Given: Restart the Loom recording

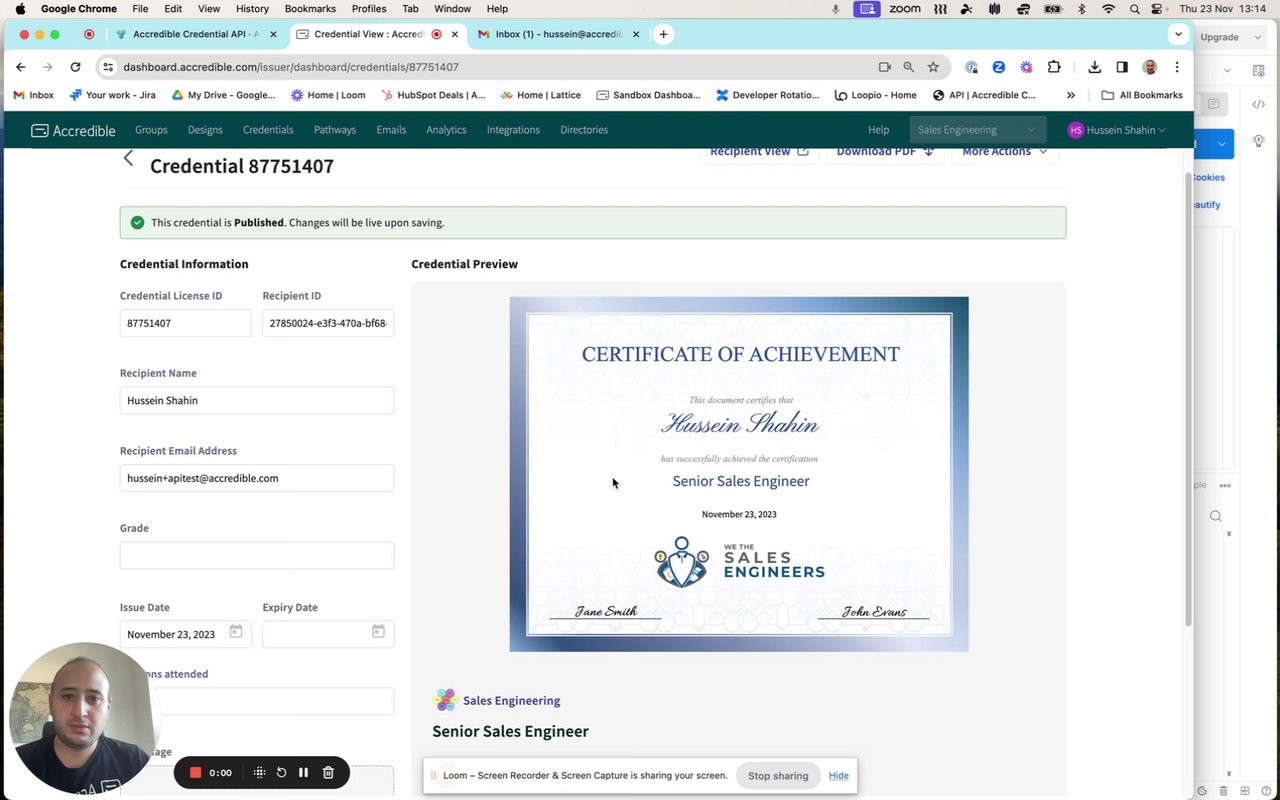Looking at the screenshot, I should tap(281, 772).
